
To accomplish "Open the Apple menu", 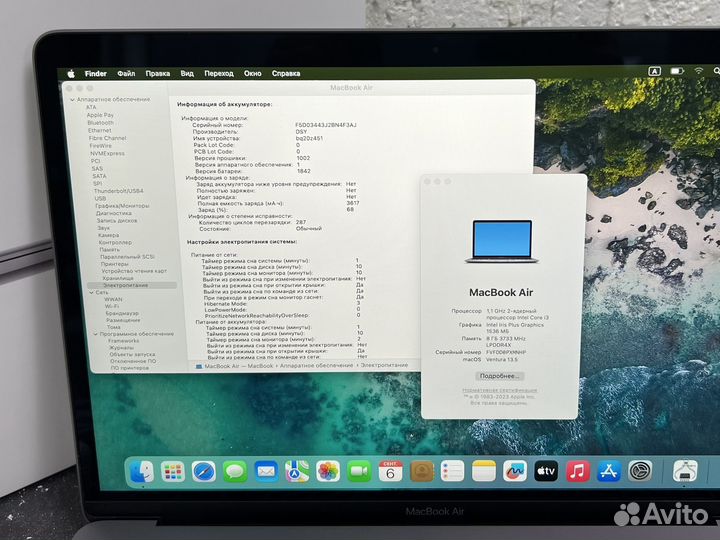I will (71, 73).
